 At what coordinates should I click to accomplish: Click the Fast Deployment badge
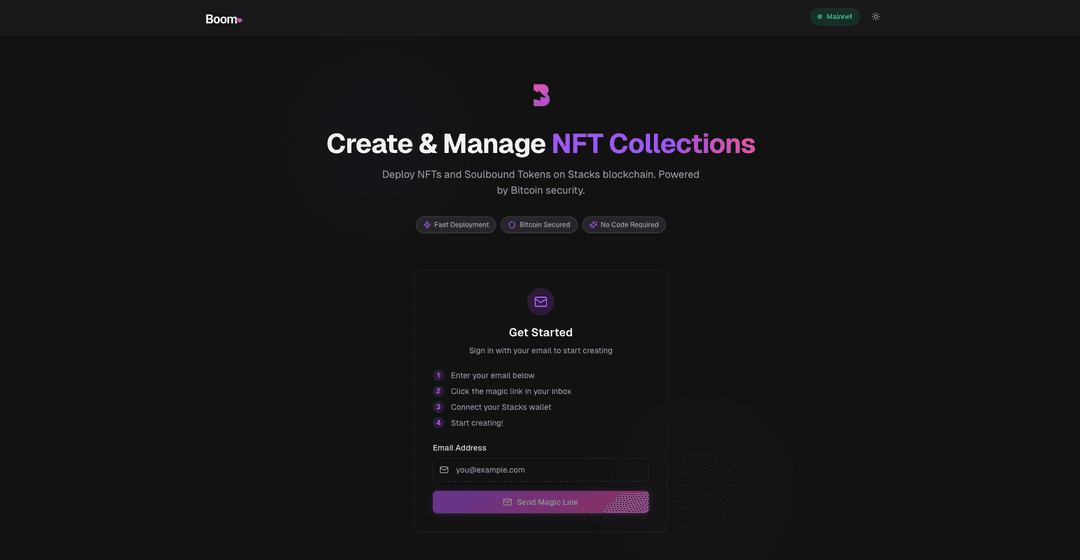tap(456, 225)
